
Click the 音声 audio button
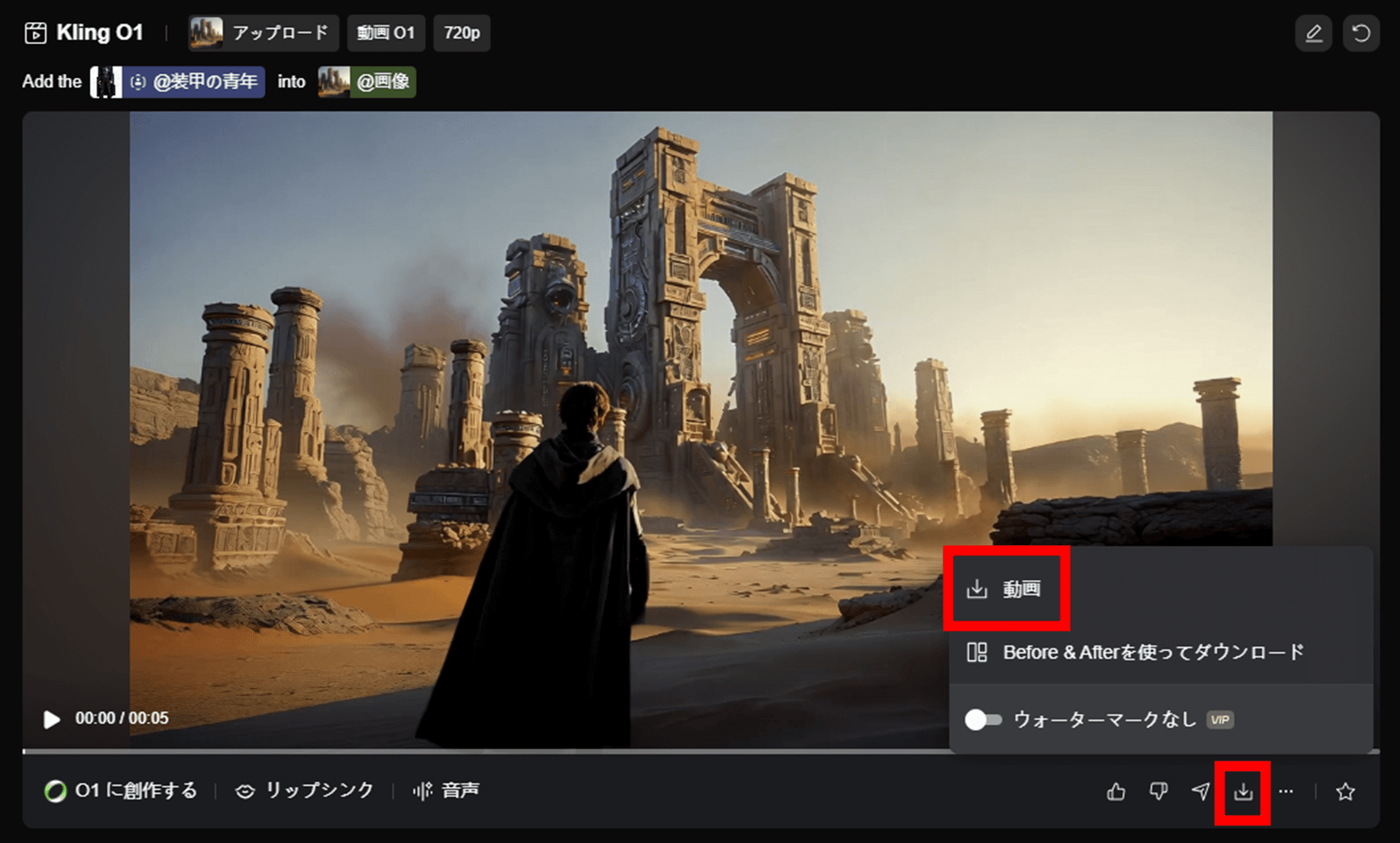[x=446, y=791]
